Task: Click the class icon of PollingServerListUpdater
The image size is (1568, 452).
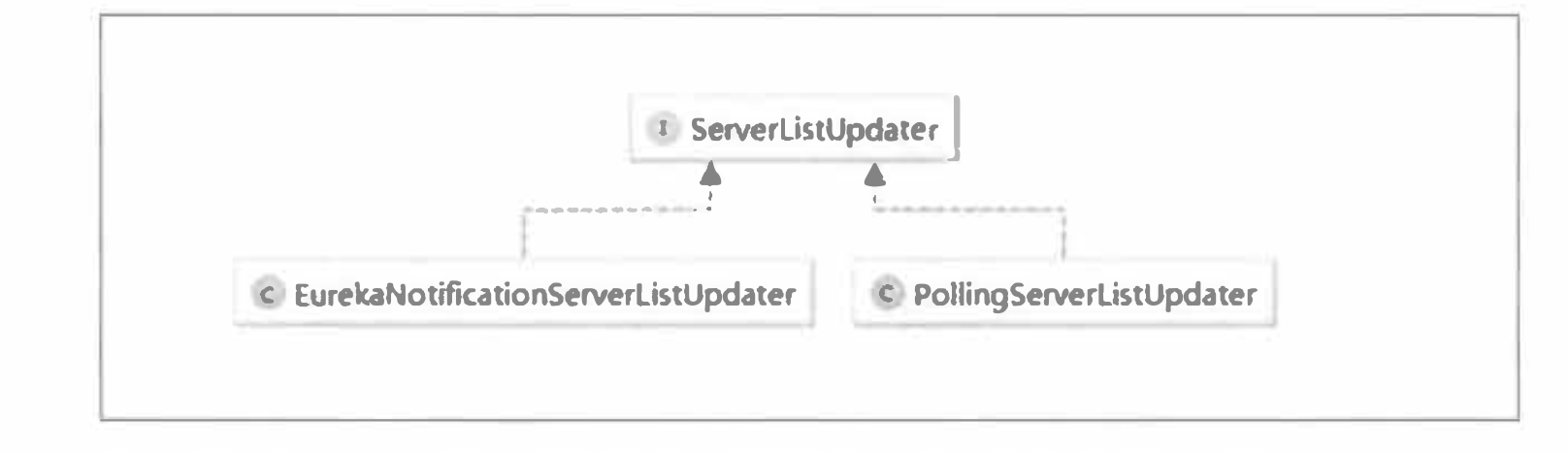Action: (885, 294)
